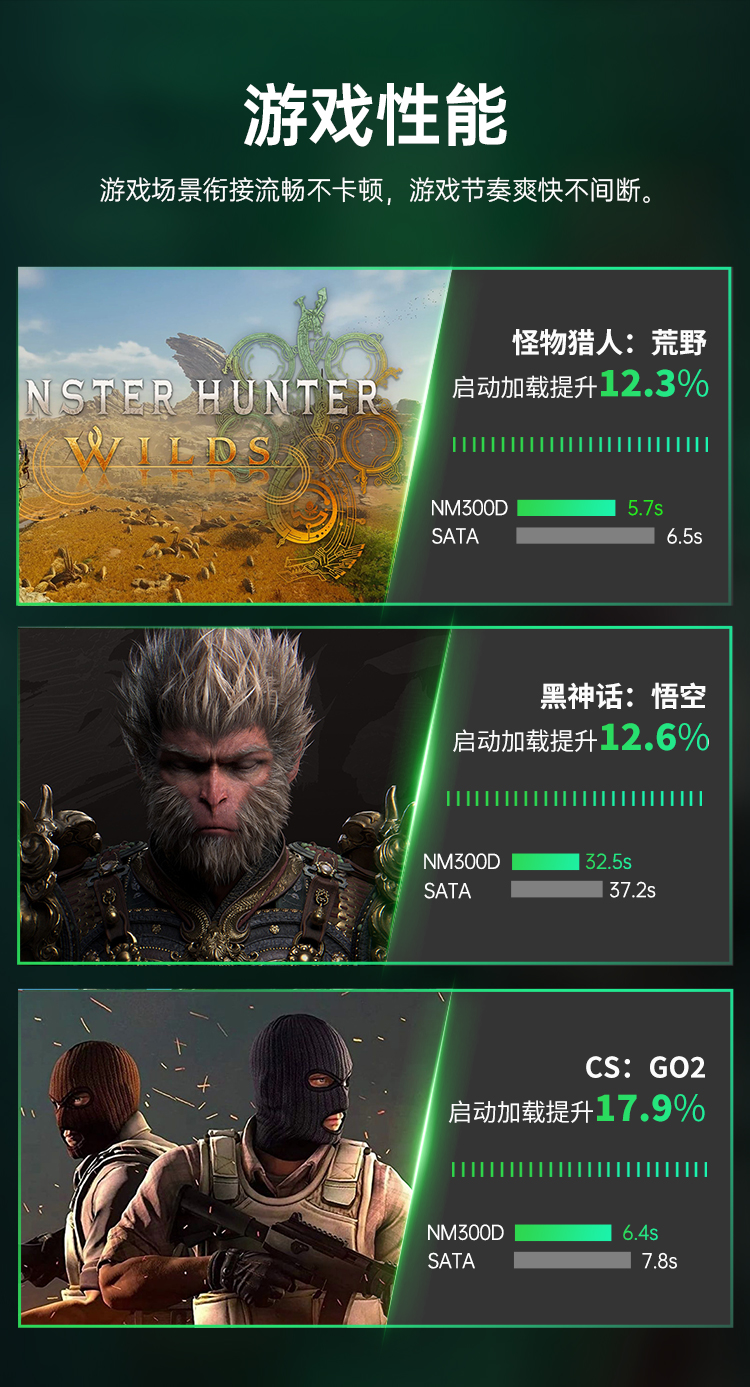750x1387 pixels.
Task: Click the green NM300D 5.7s bar
Action: coord(566,508)
